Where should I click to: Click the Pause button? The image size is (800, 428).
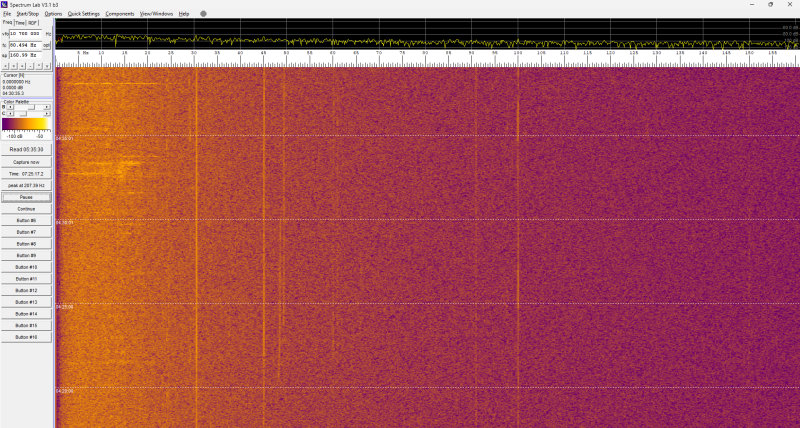(x=26, y=197)
